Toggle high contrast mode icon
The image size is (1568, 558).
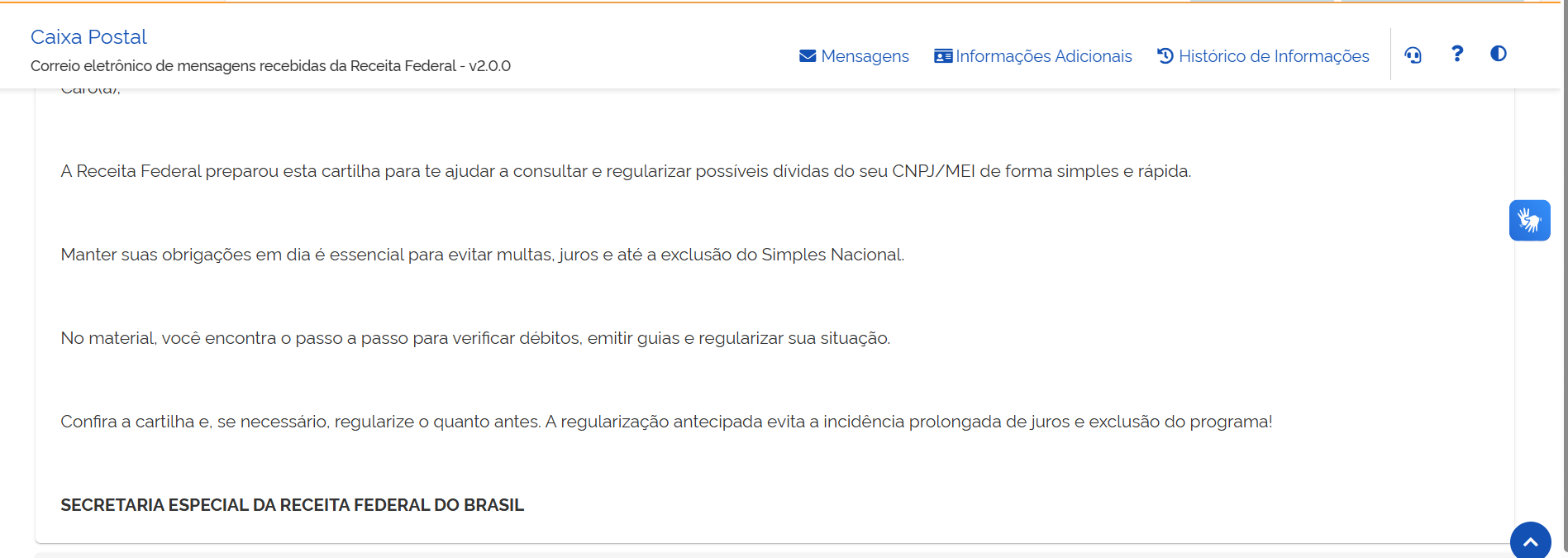pyautogui.click(x=1499, y=54)
